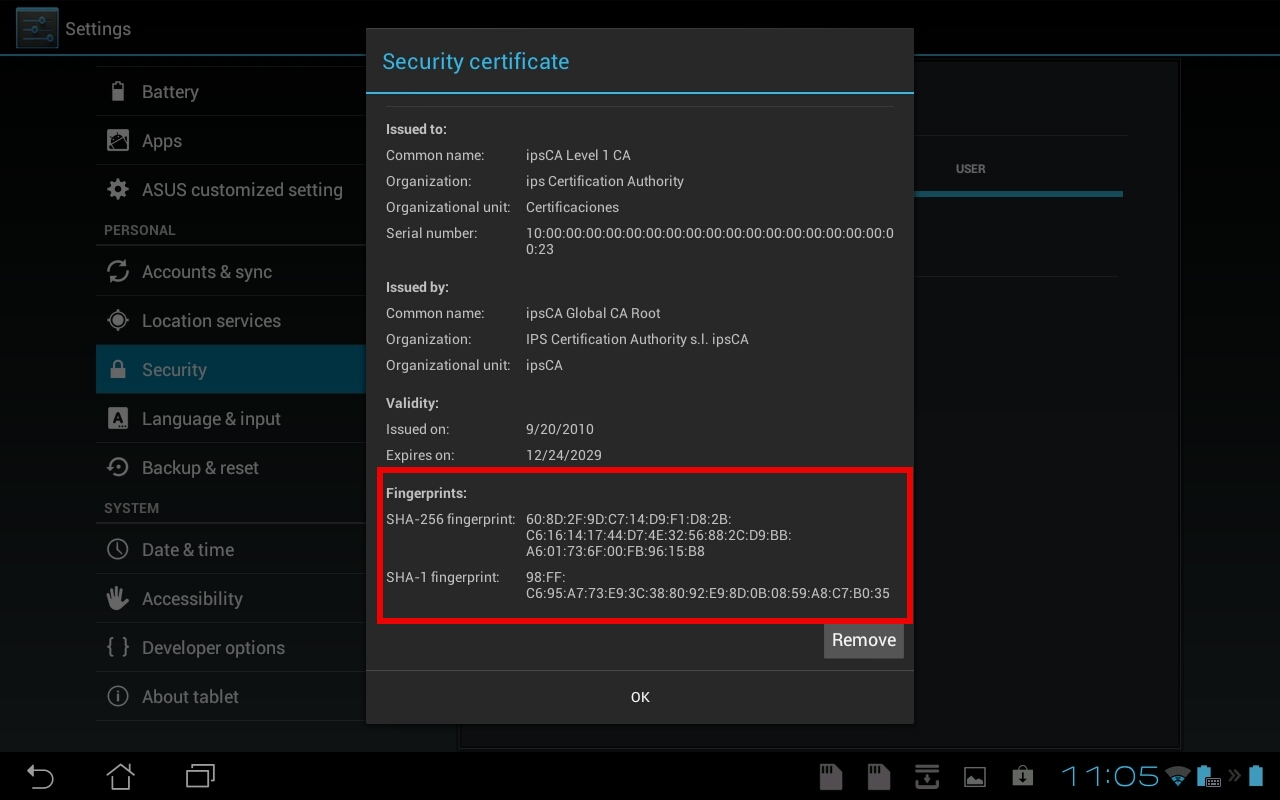Tap the second SD card notification icon
This screenshot has width=1280, height=800.
coord(878,776)
